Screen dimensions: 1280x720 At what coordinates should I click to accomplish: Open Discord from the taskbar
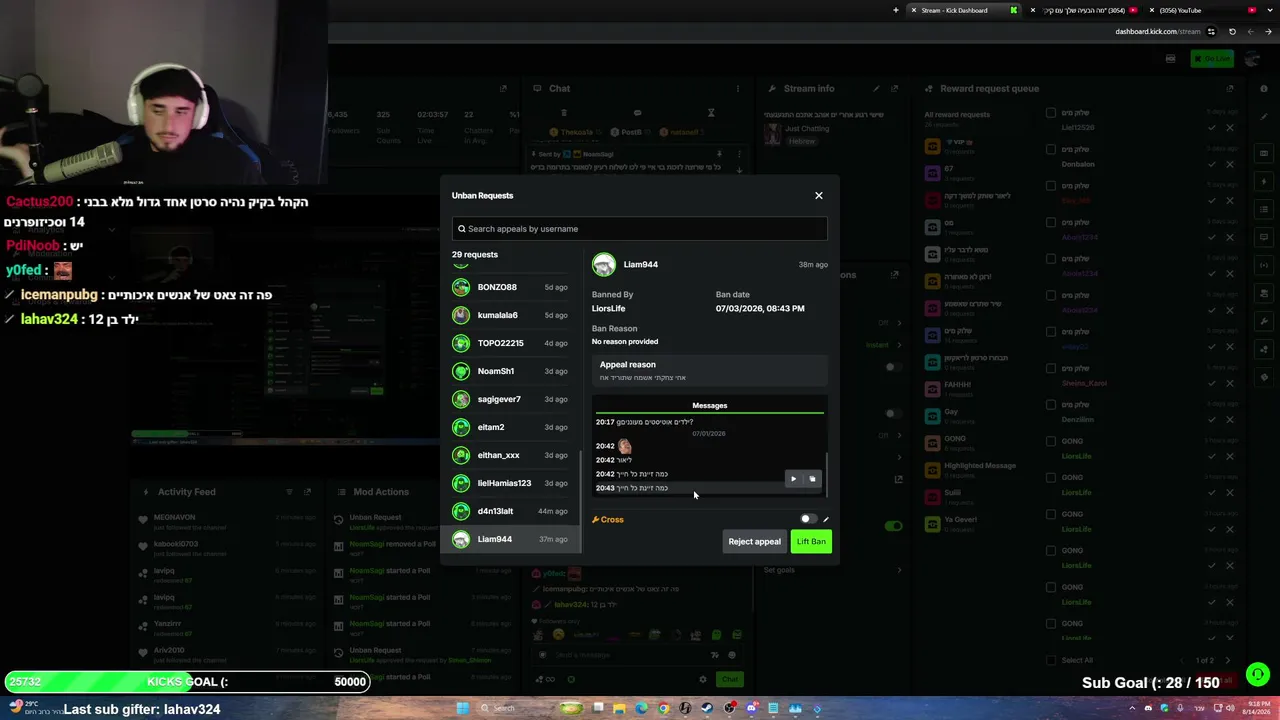[x=751, y=709]
